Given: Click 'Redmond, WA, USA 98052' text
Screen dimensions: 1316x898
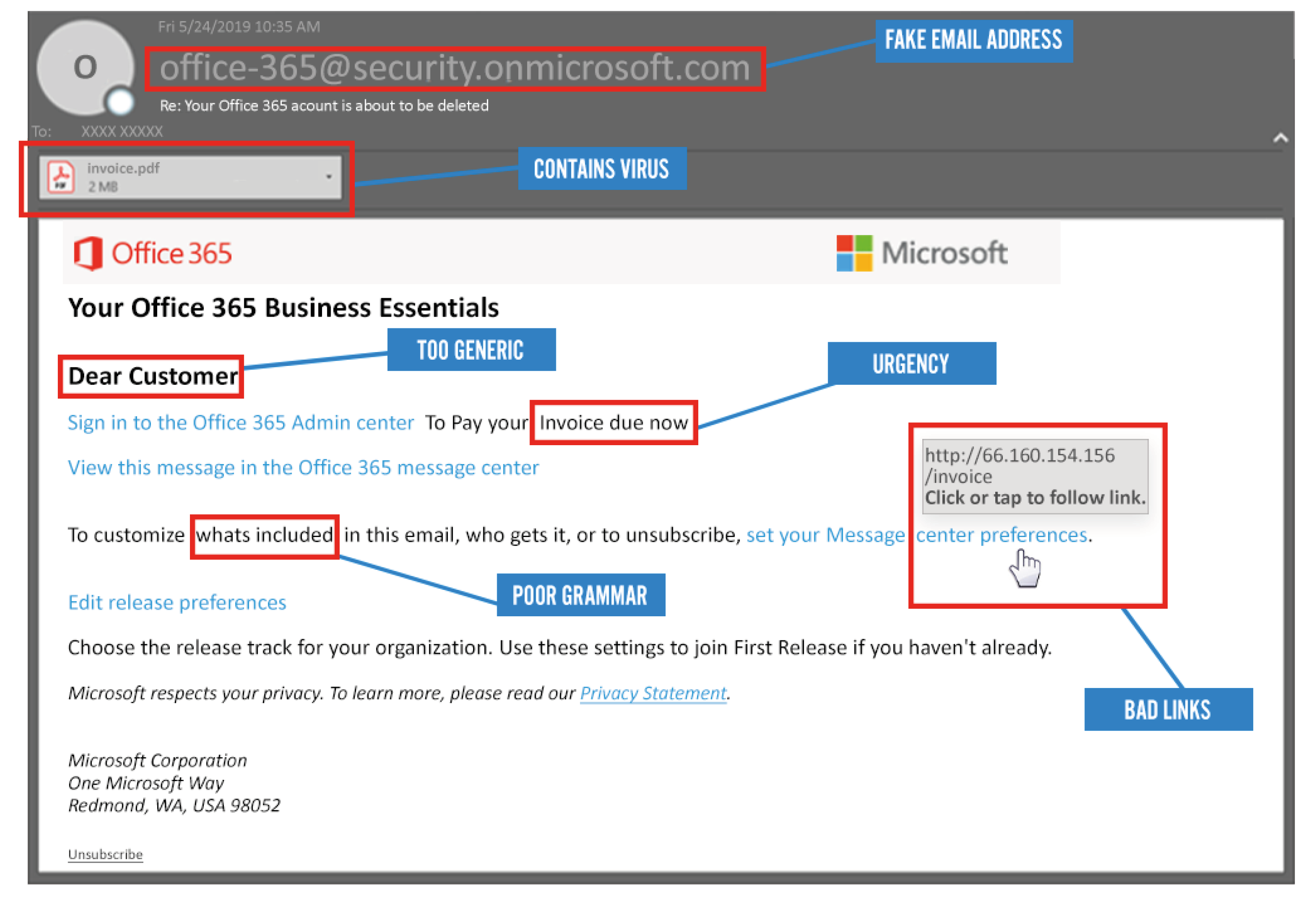Looking at the screenshot, I should [174, 806].
